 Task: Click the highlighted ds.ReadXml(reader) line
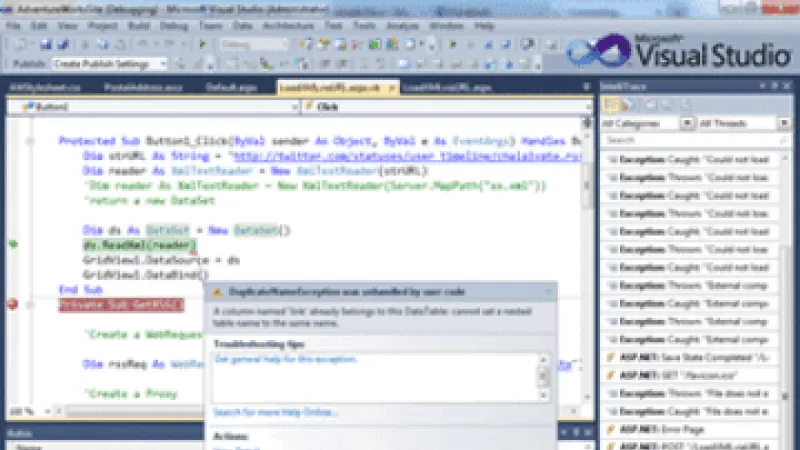click(x=139, y=245)
